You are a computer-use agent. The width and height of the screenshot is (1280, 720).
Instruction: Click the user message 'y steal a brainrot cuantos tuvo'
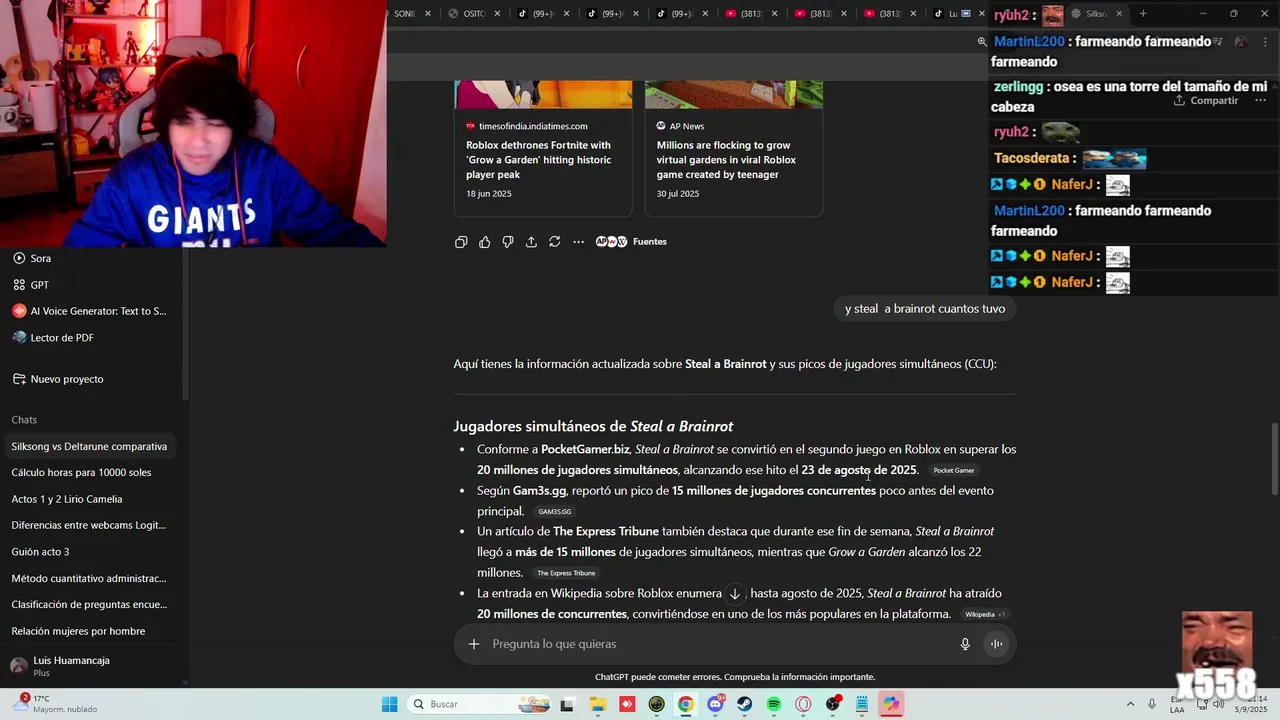(x=925, y=309)
